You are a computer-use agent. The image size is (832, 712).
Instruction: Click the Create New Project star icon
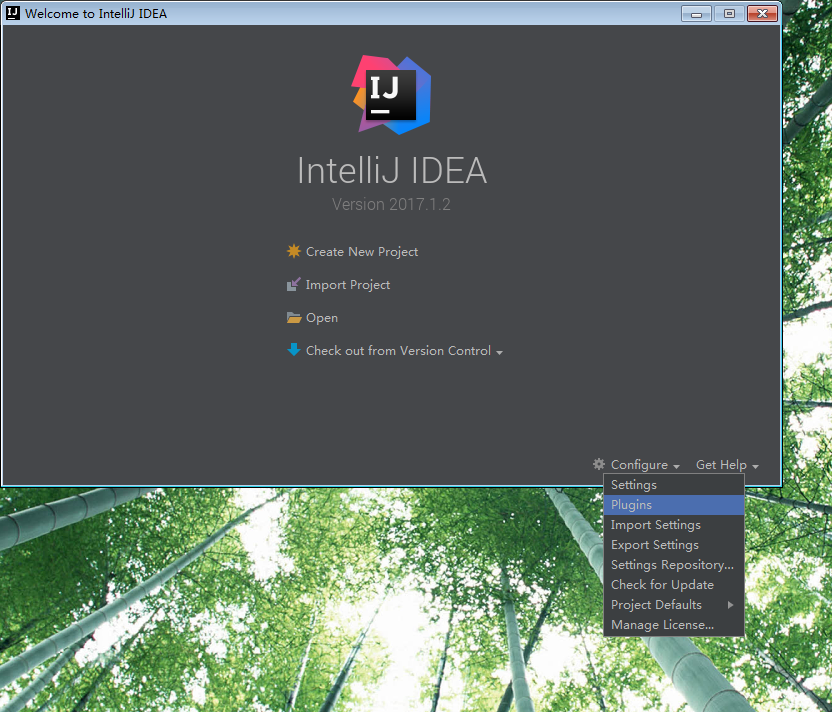coord(293,251)
